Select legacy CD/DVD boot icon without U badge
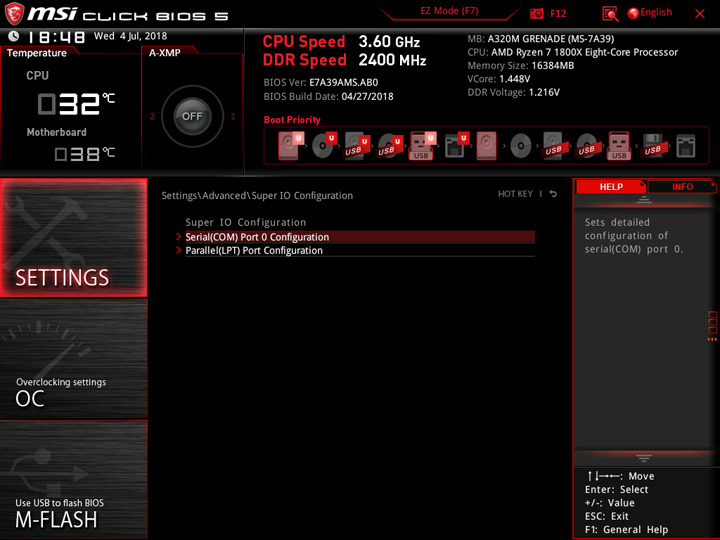The height and width of the screenshot is (540, 720). click(521, 146)
